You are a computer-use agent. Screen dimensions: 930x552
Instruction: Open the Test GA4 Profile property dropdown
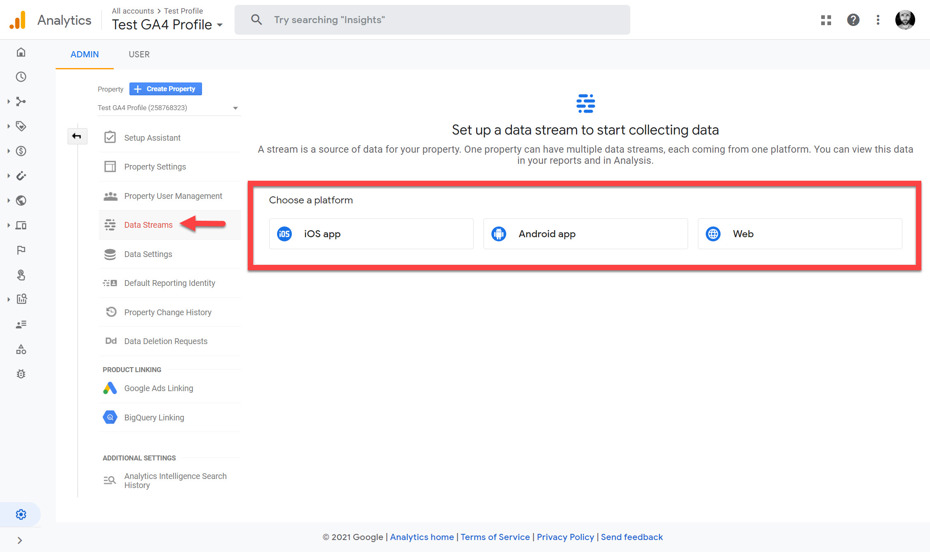pyautogui.click(x=167, y=108)
